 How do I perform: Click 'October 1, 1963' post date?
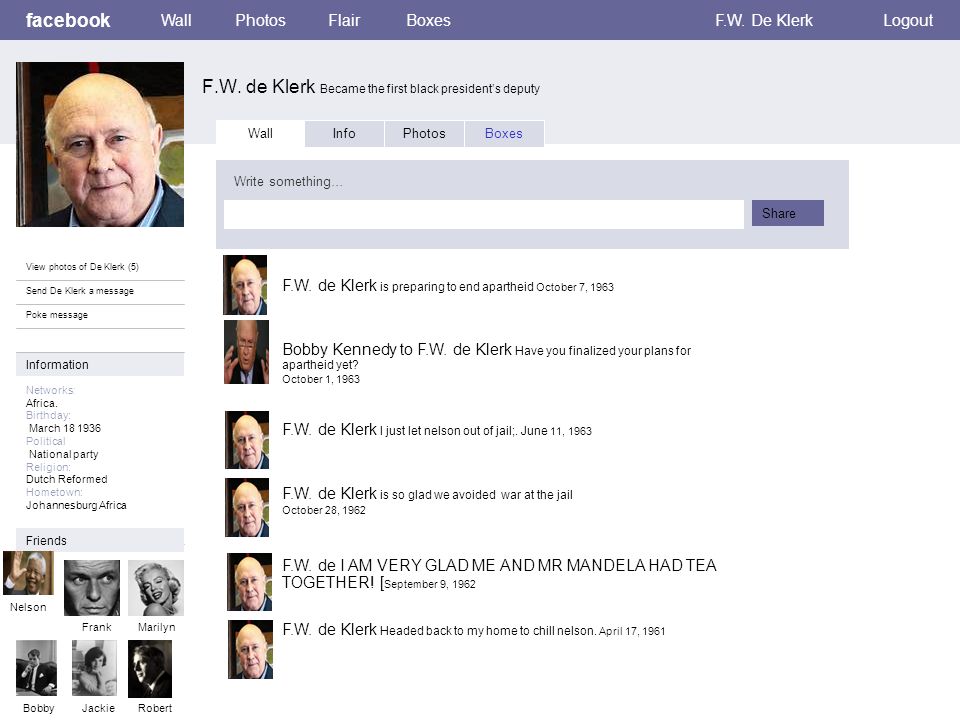coord(321,380)
